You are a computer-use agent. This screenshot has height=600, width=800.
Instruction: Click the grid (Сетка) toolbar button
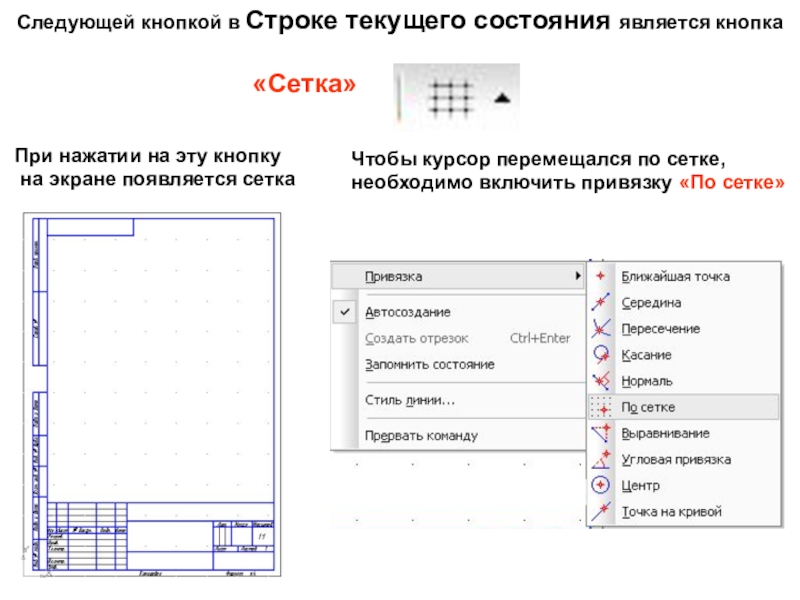(451, 98)
